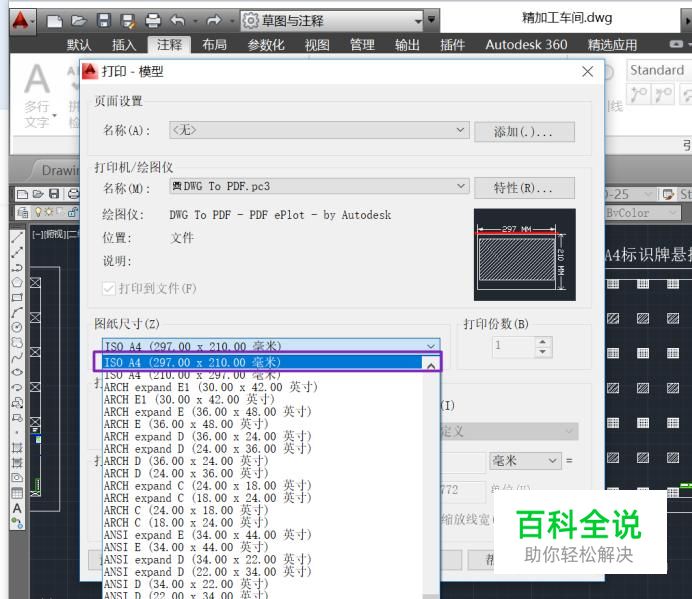Open the 毫米 units dropdown
This screenshot has height=599, width=692.
click(525, 461)
